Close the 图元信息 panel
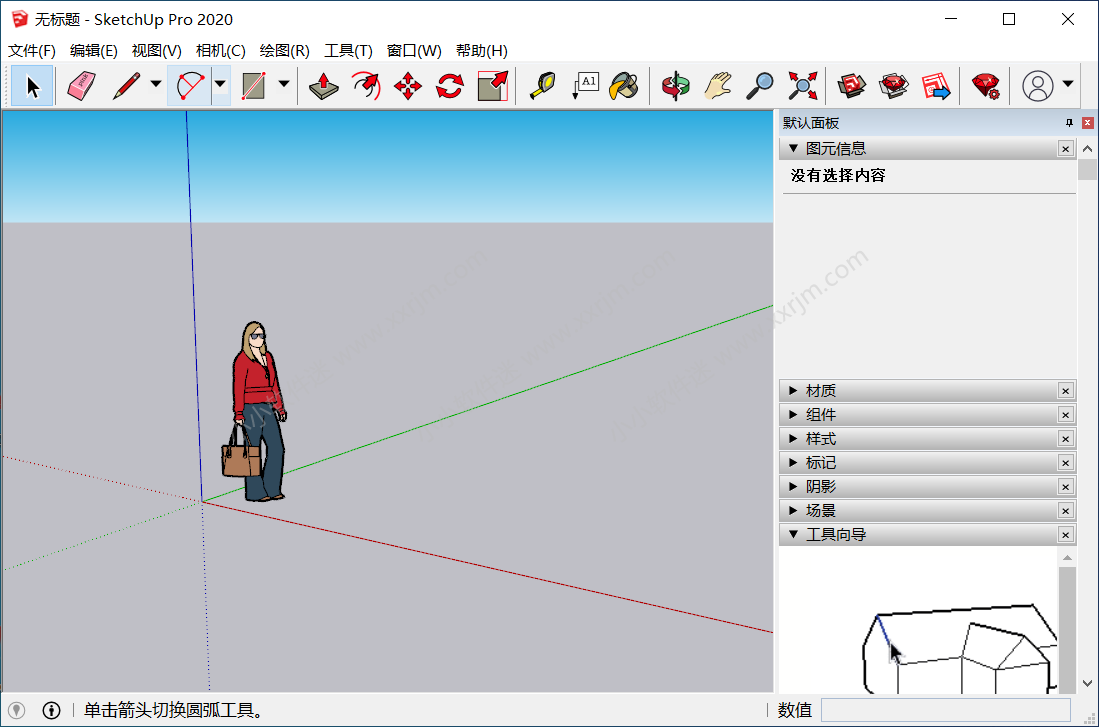The height and width of the screenshot is (727, 1099). tap(1065, 149)
